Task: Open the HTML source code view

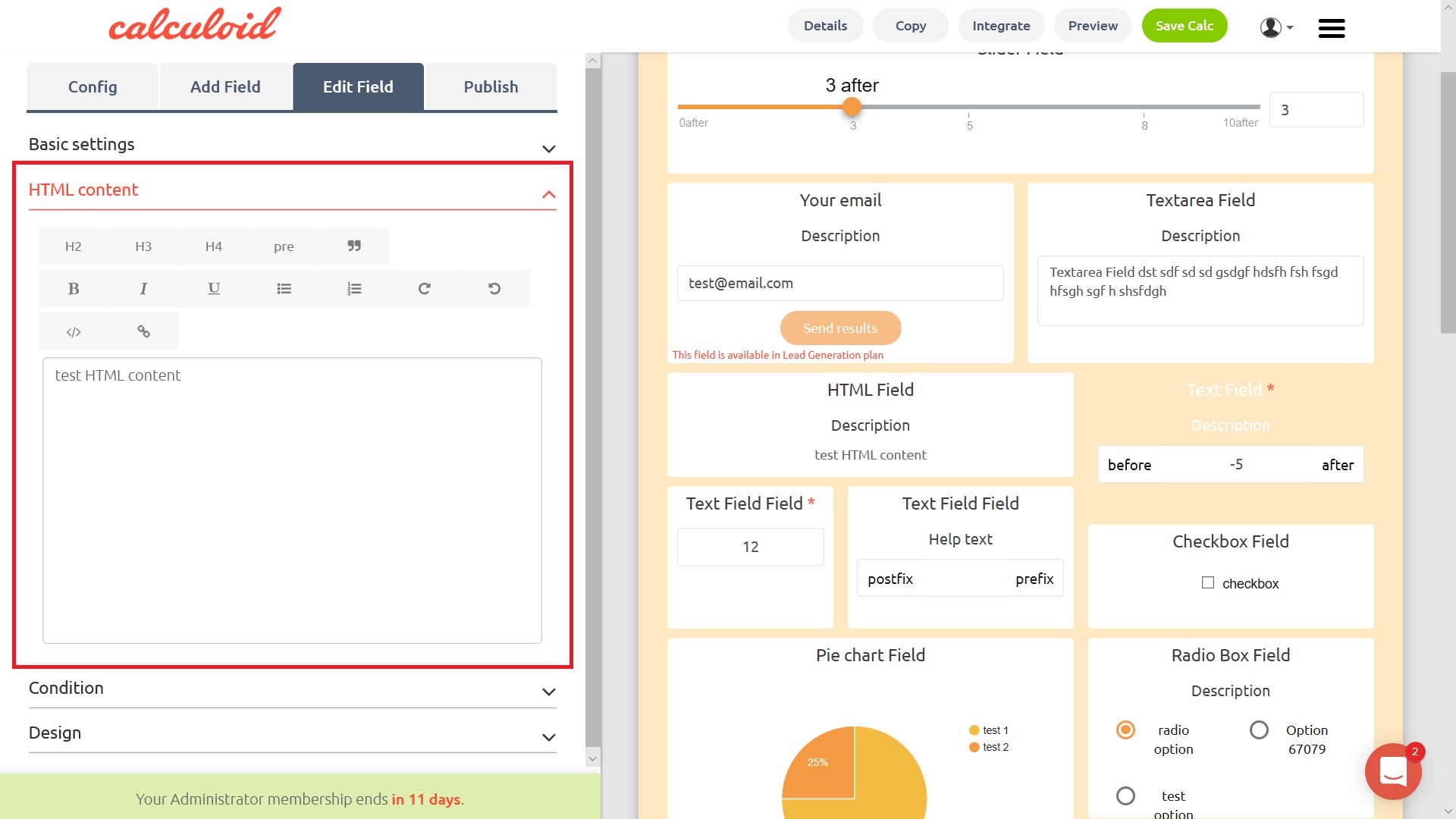Action: (74, 332)
